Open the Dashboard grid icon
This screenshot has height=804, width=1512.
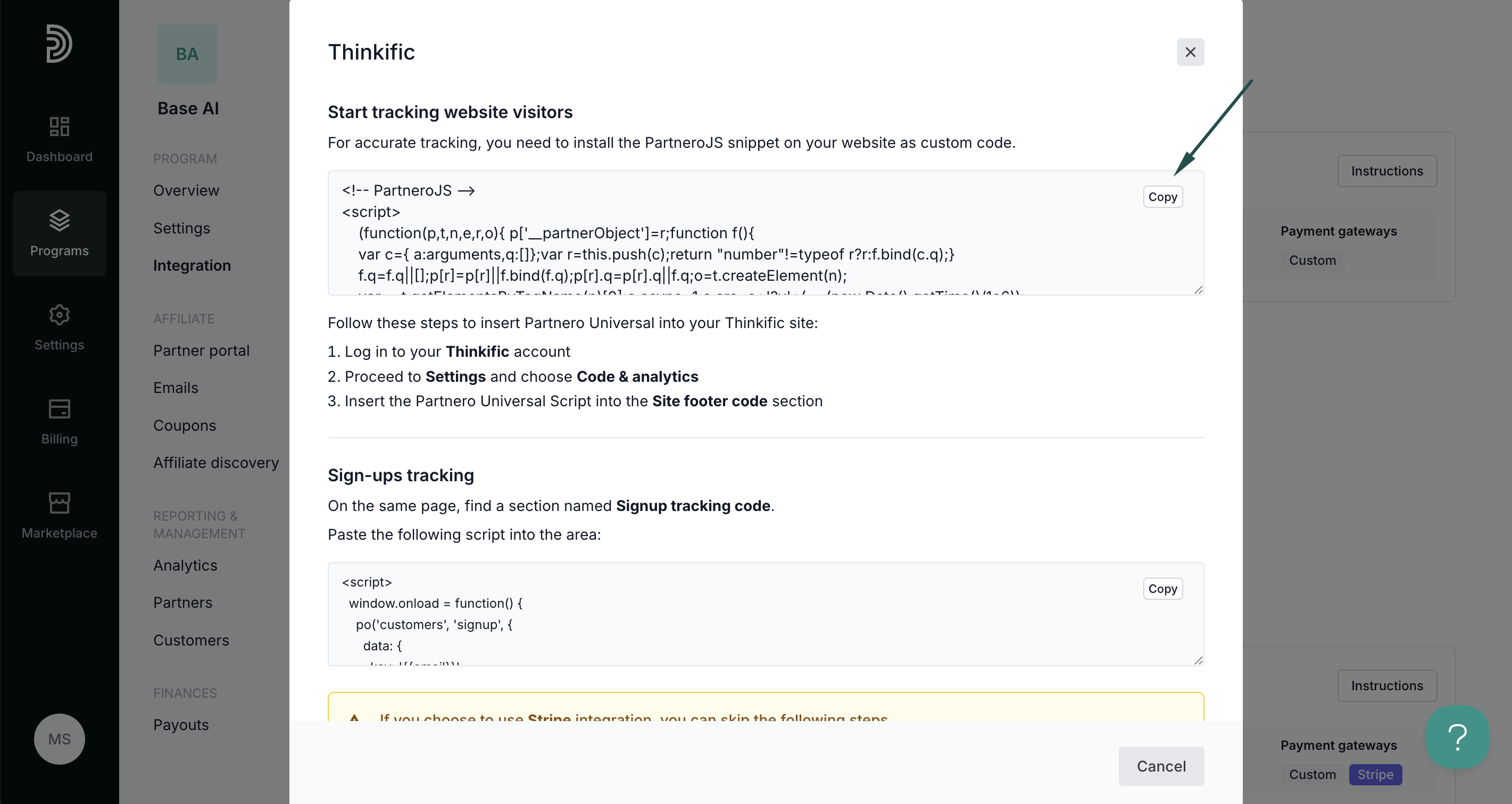(x=59, y=126)
